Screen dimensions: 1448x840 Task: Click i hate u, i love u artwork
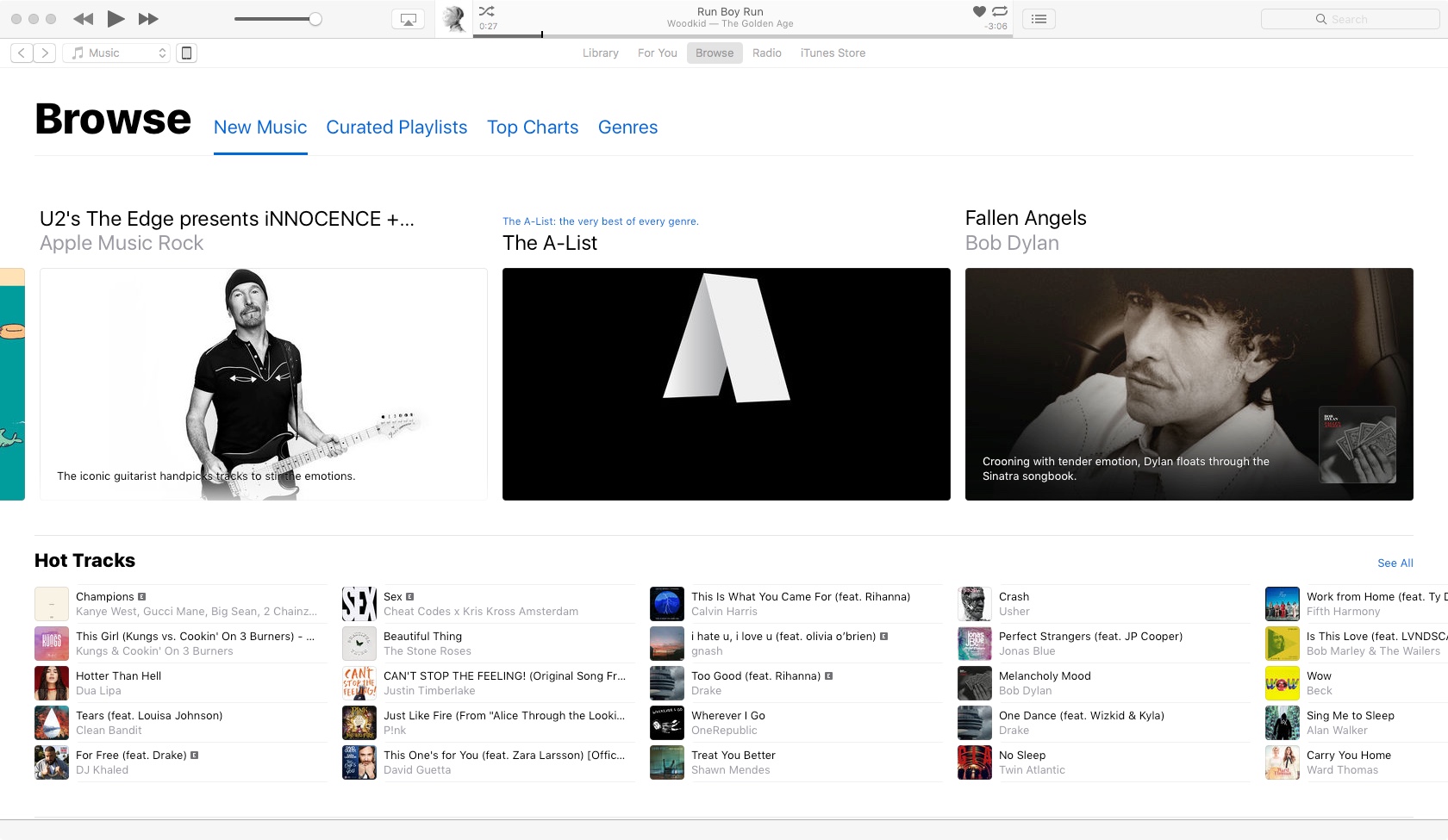(667, 644)
